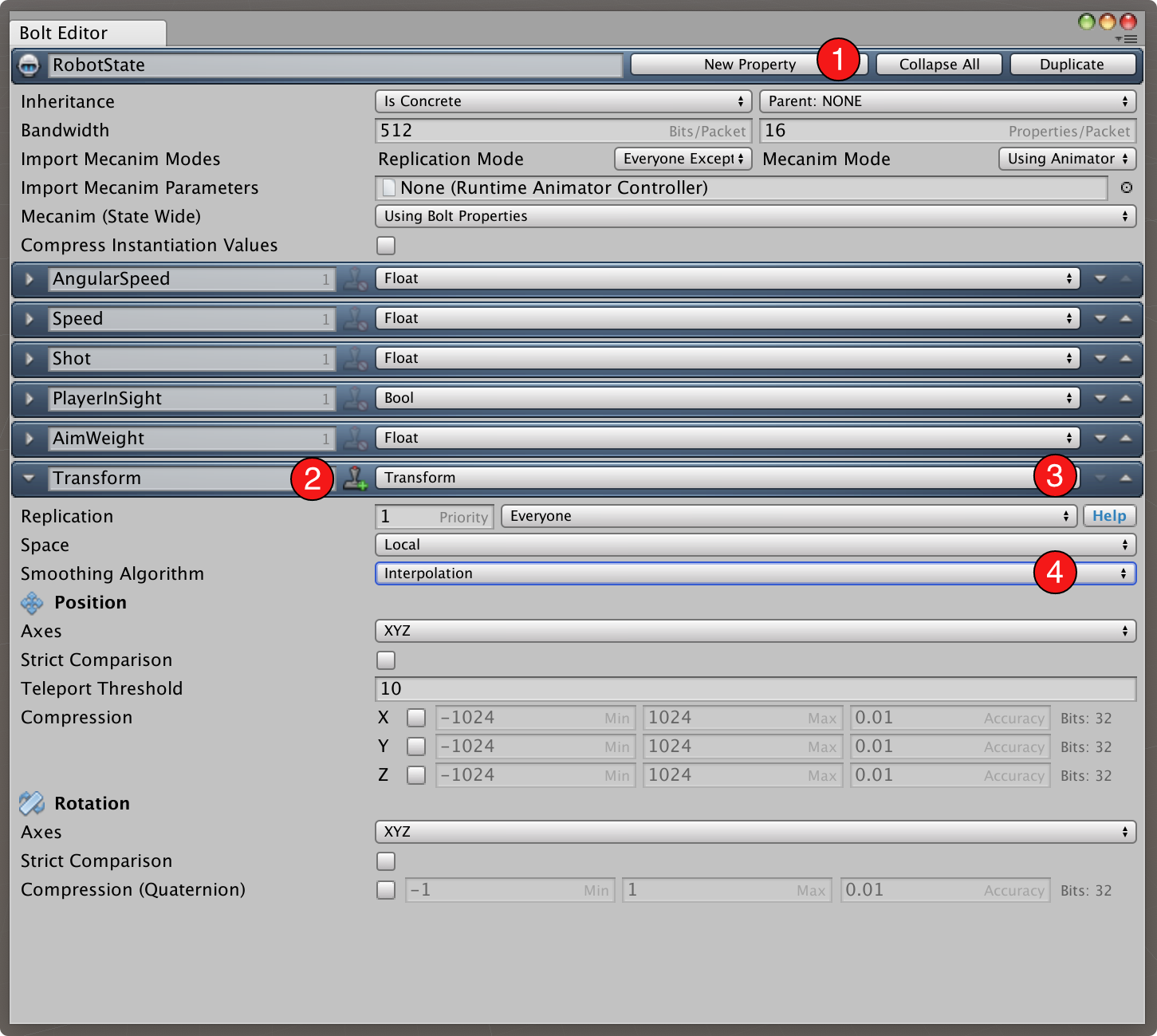Open PlayerInSight Bool type dropdown
Viewport: 1157px width, 1036px height.
pyautogui.click(x=728, y=398)
